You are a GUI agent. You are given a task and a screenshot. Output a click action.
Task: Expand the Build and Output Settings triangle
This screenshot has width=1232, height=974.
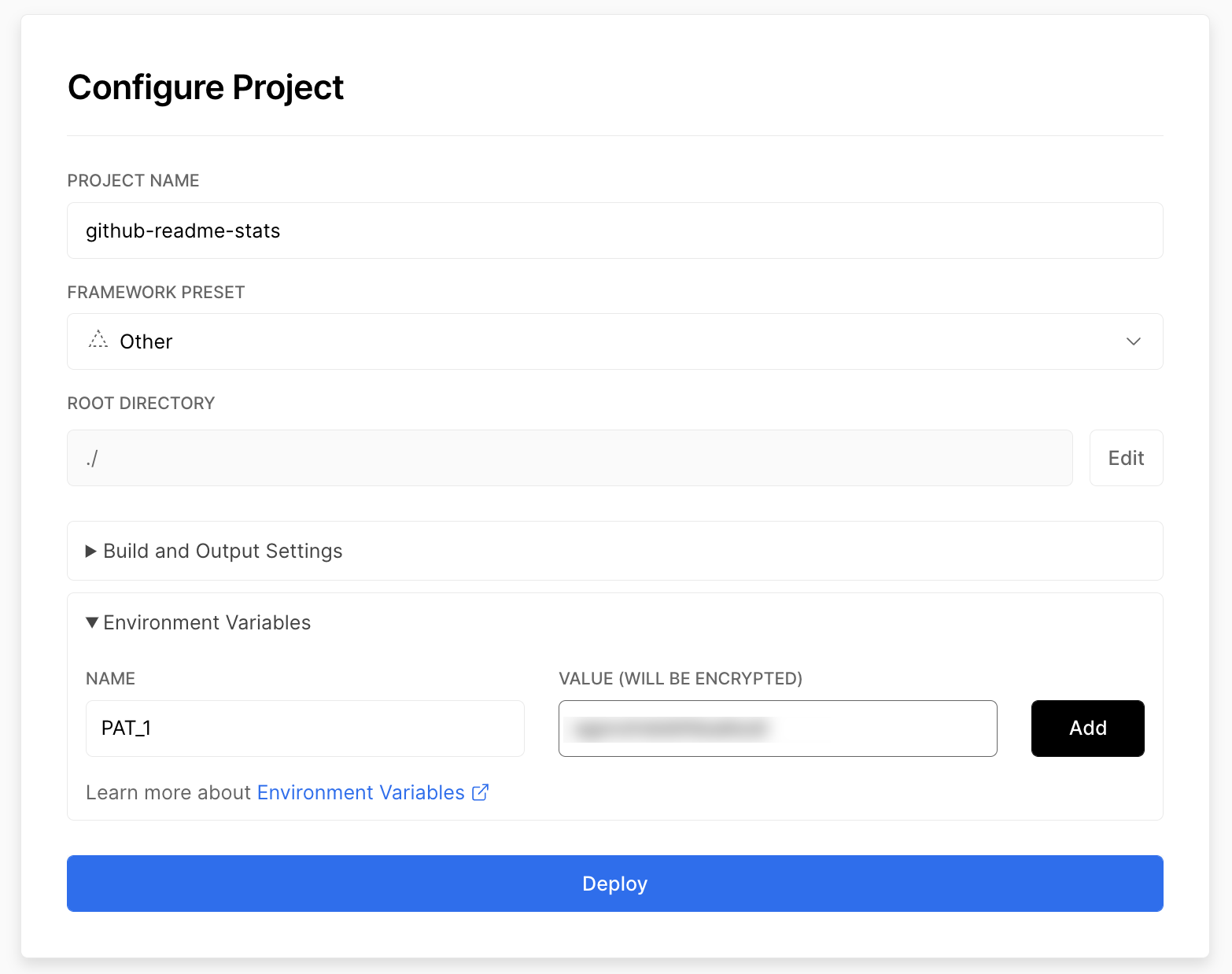click(x=91, y=551)
